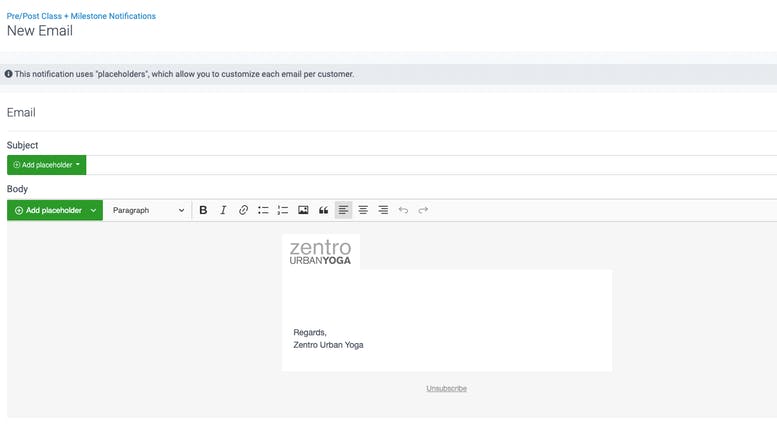The height and width of the screenshot is (424, 777).
Task: Click into the Subject input field
Action: (x=431, y=165)
